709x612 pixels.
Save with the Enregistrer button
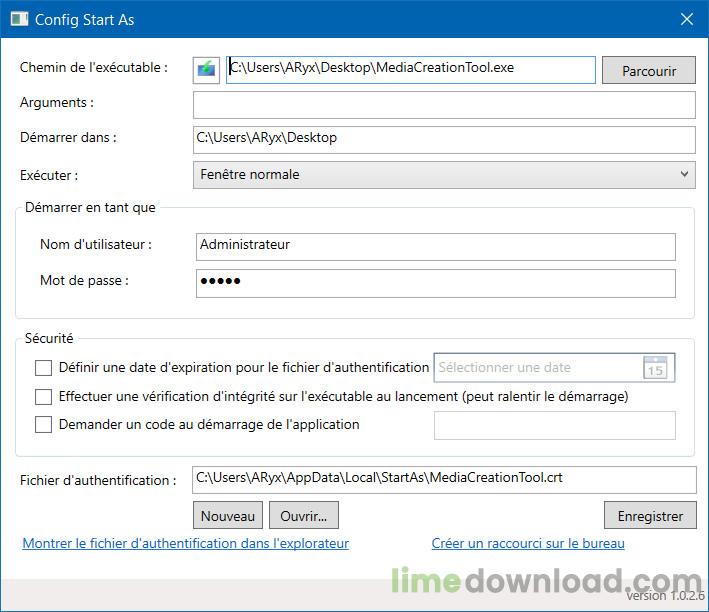(649, 516)
